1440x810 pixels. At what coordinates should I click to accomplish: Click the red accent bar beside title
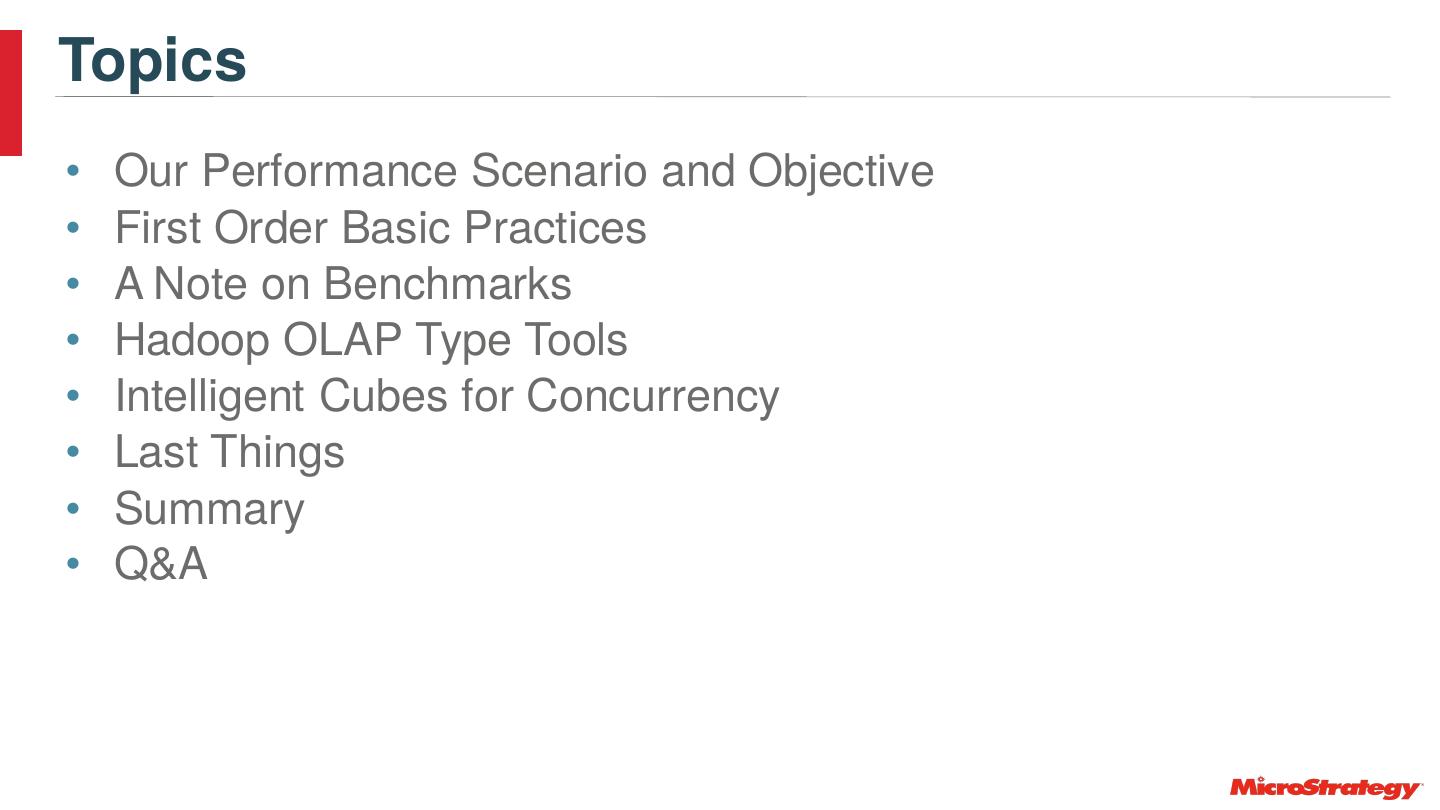coord(10,92)
